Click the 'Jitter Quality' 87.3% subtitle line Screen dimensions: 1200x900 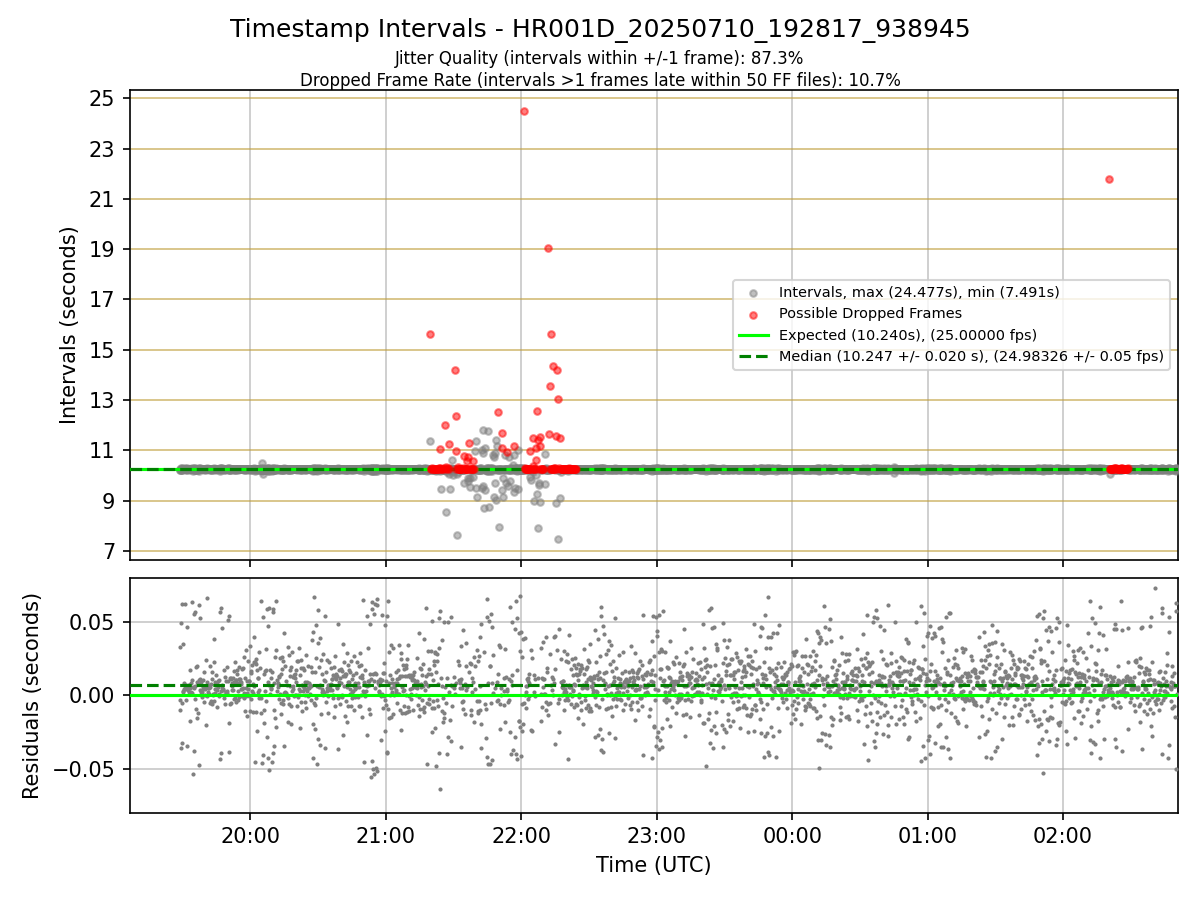tap(600, 59)
